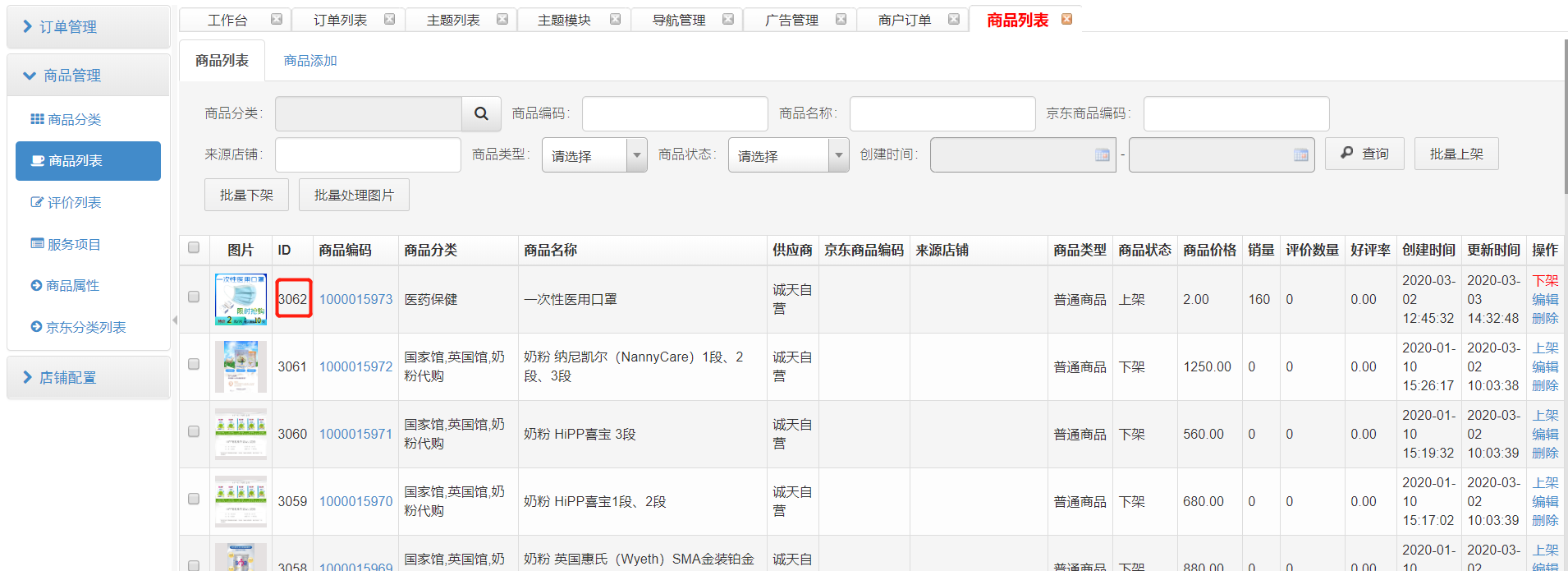Viewport: 1568px width, 571px height.
Task: Open product code 1000015972 link
Action: point(355,366)
